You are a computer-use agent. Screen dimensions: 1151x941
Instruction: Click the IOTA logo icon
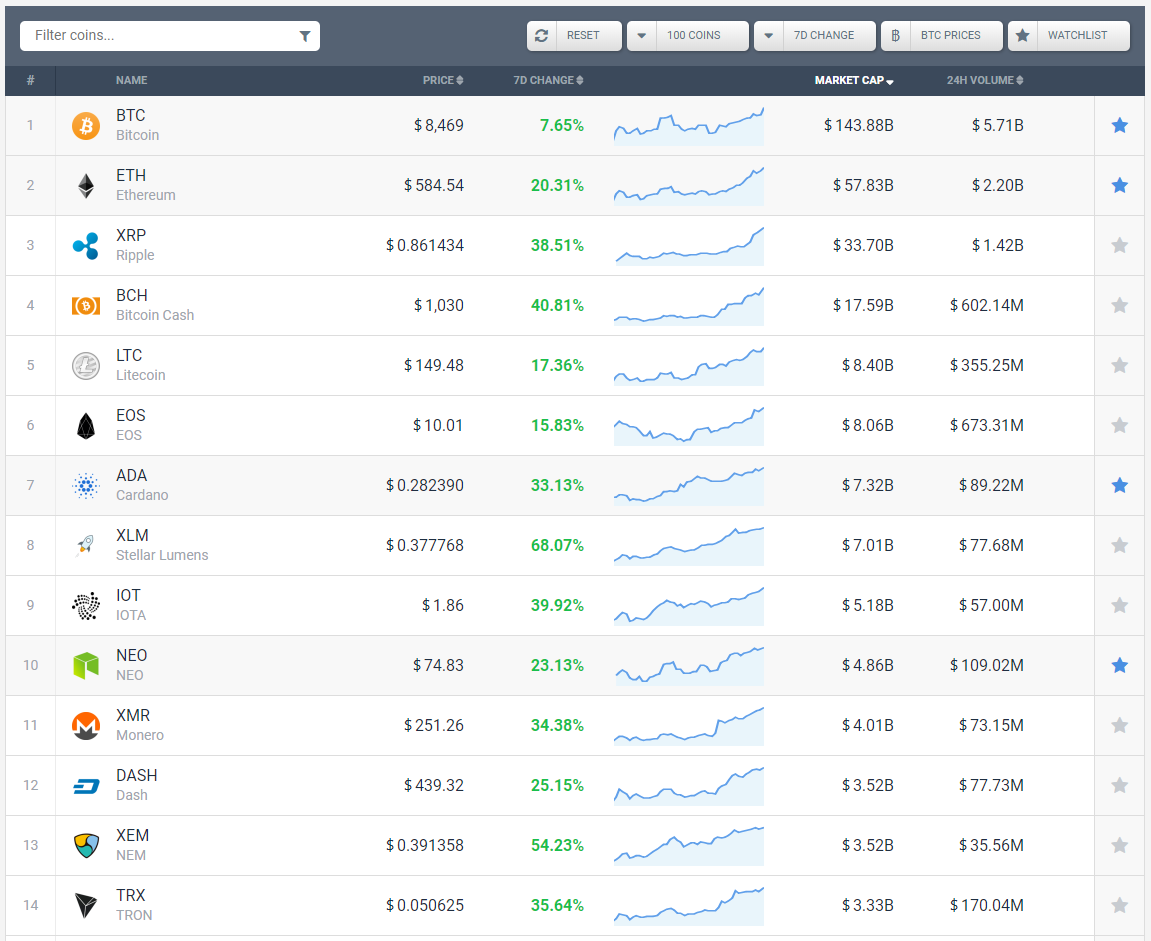86,606
